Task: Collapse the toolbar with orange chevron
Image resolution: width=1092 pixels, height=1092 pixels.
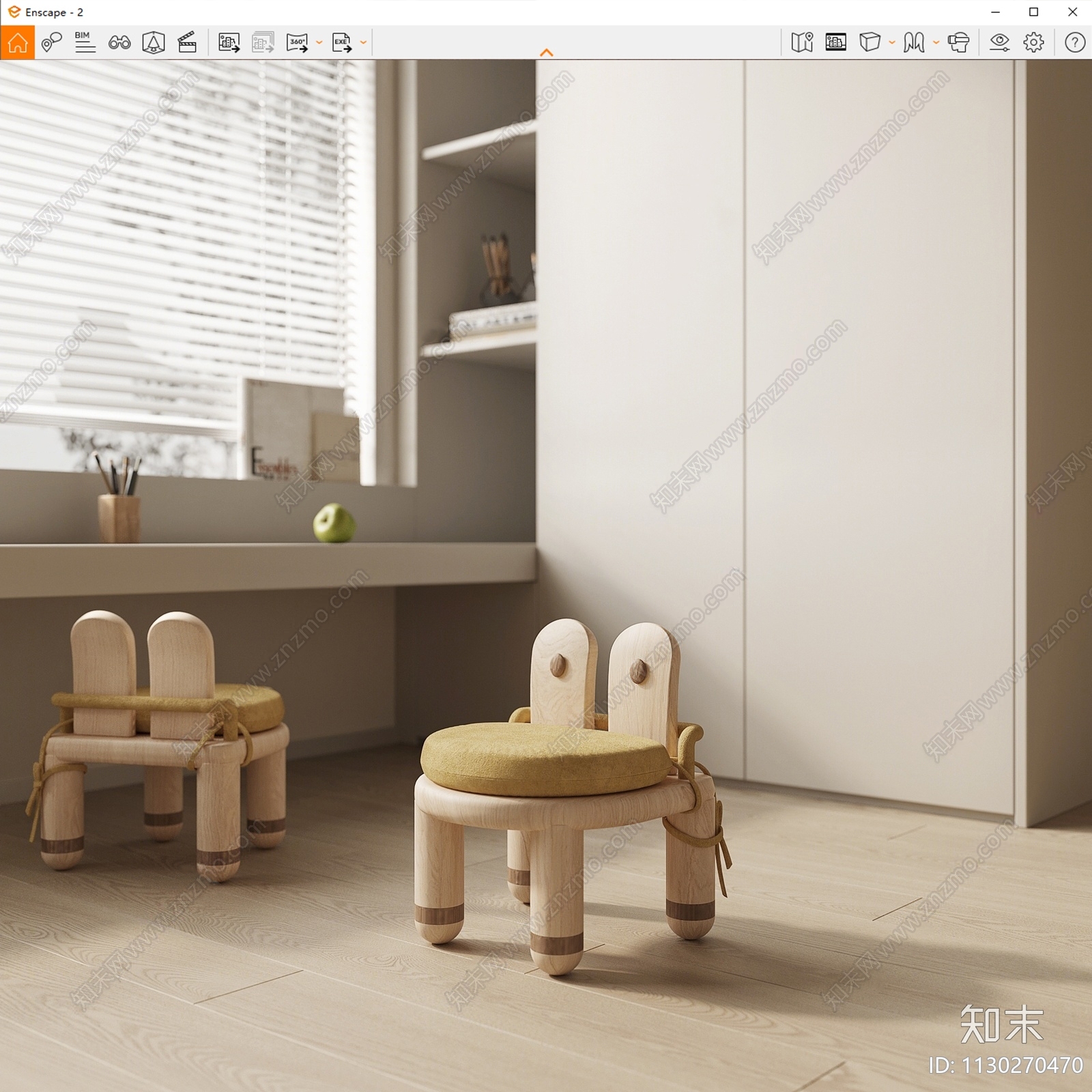Action: pyautogui.click(x=547, y=53)
